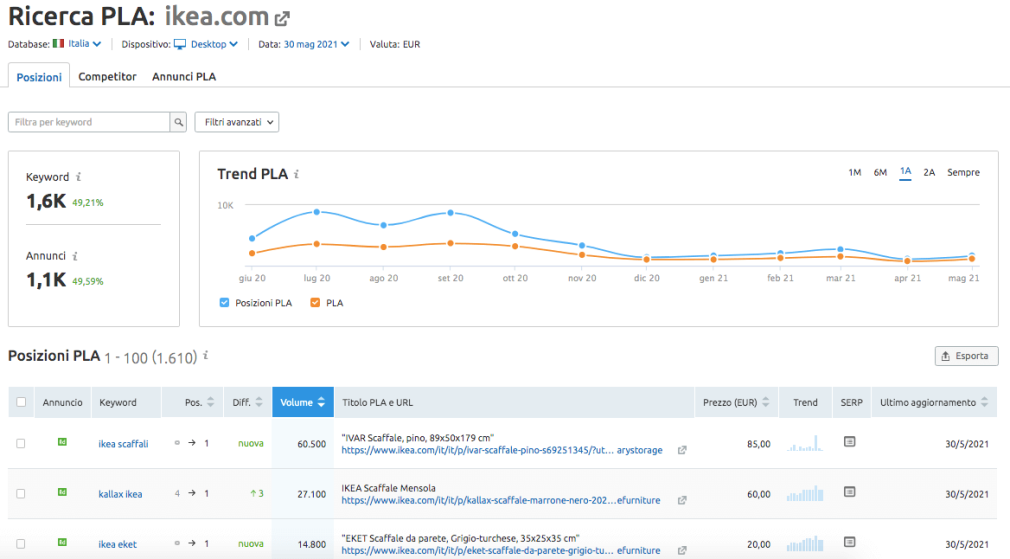Open the ivar-scaffale-pino product URL
This screenshot has height=559, width=1010.
(502, 450)
